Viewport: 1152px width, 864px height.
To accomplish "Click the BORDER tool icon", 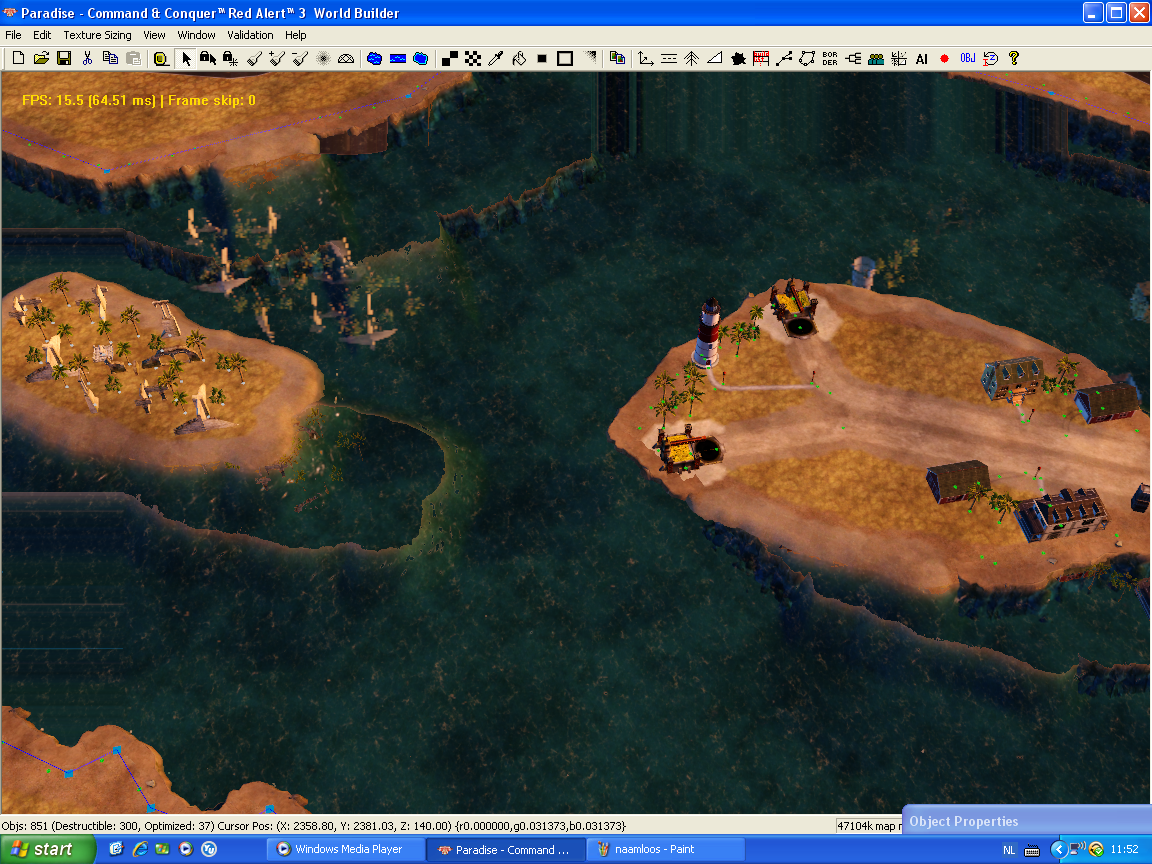I will (830, 58).
